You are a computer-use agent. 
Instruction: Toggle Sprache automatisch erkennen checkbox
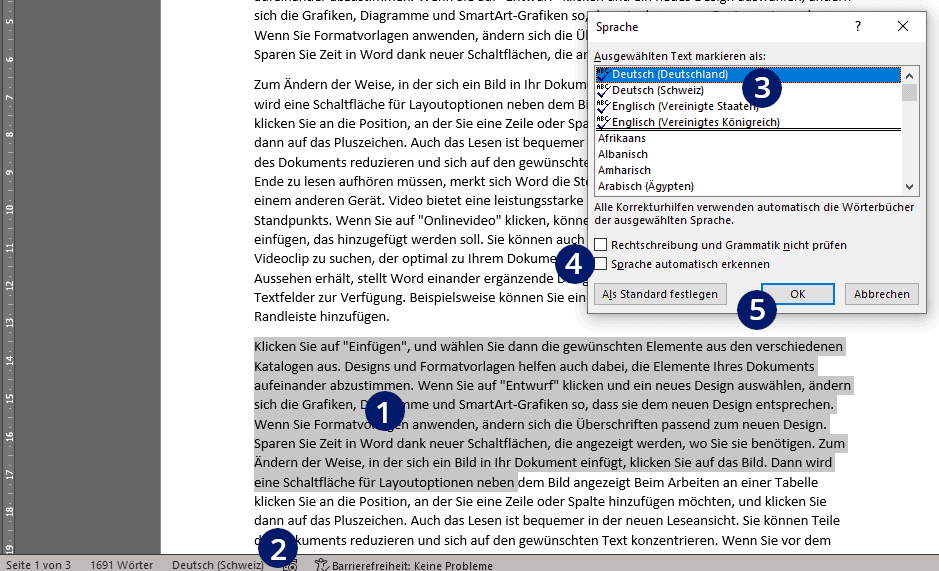[x=601, y=264]
